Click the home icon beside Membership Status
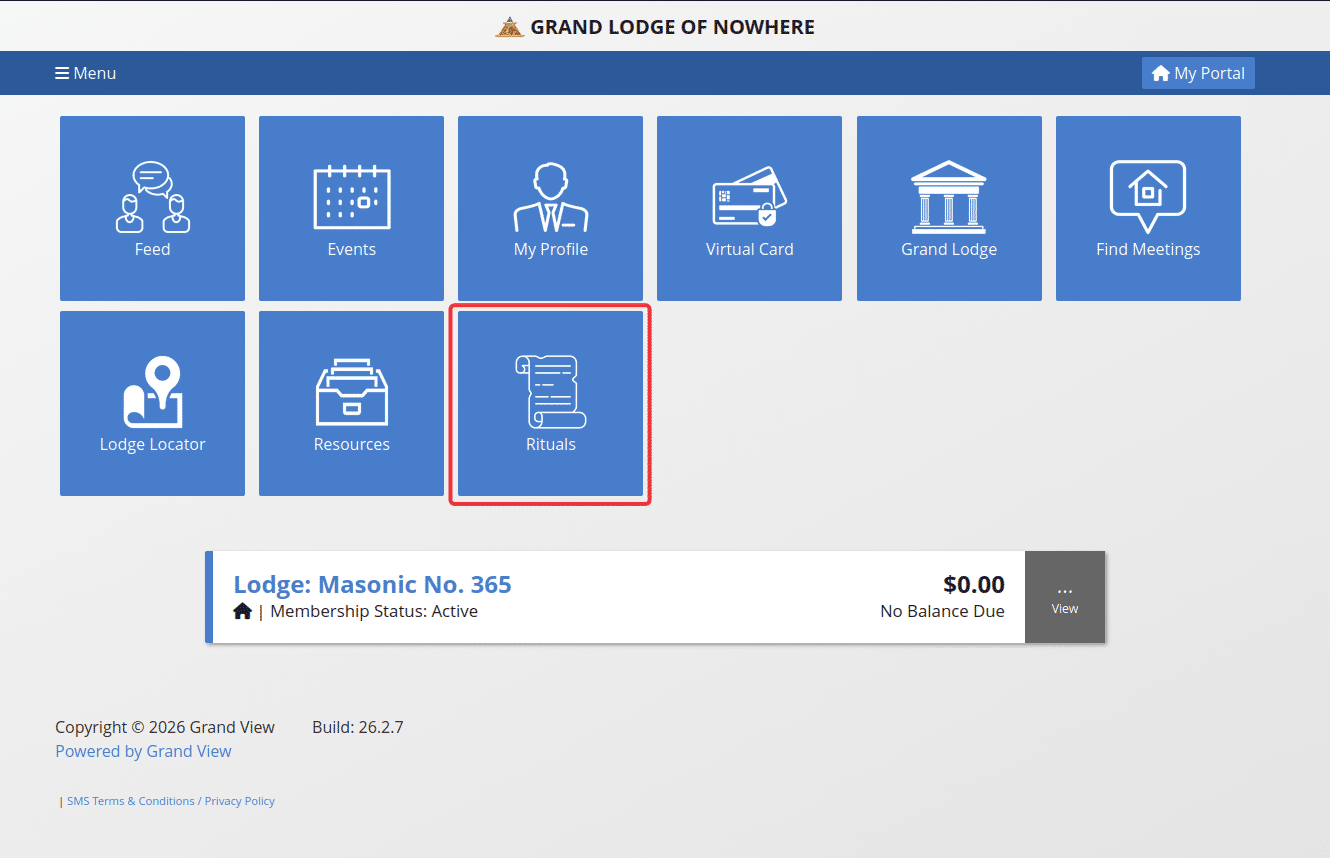Screen dimensions: 1330x858 [242, 611]
